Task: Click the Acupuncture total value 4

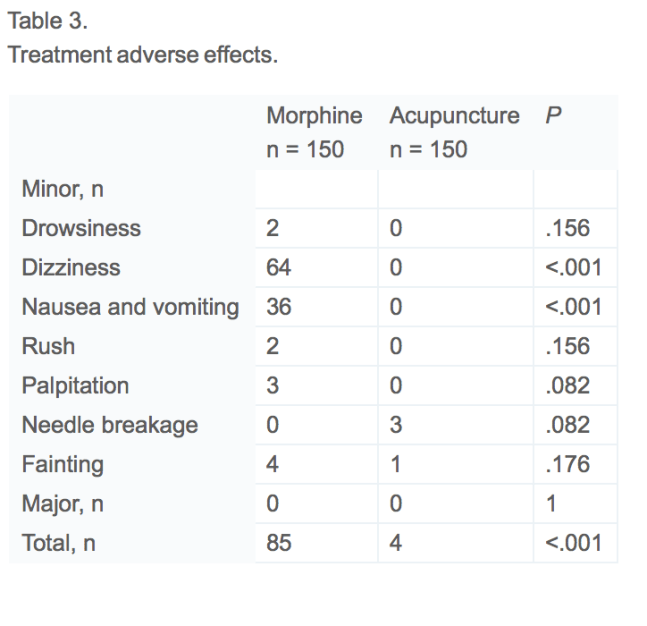Action: 395,544
